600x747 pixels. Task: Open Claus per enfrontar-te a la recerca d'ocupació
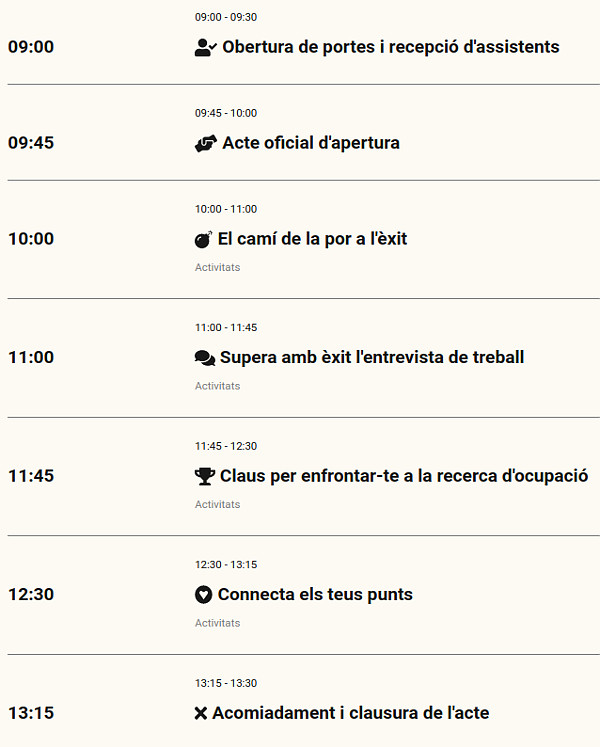[404, 476]
